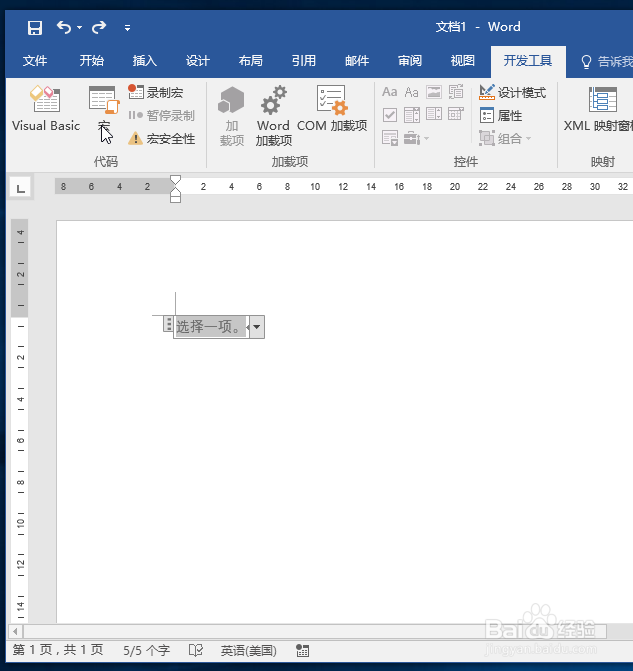Click the tab selector L icon on ruler
633x671 pixels.
[20, 188]
